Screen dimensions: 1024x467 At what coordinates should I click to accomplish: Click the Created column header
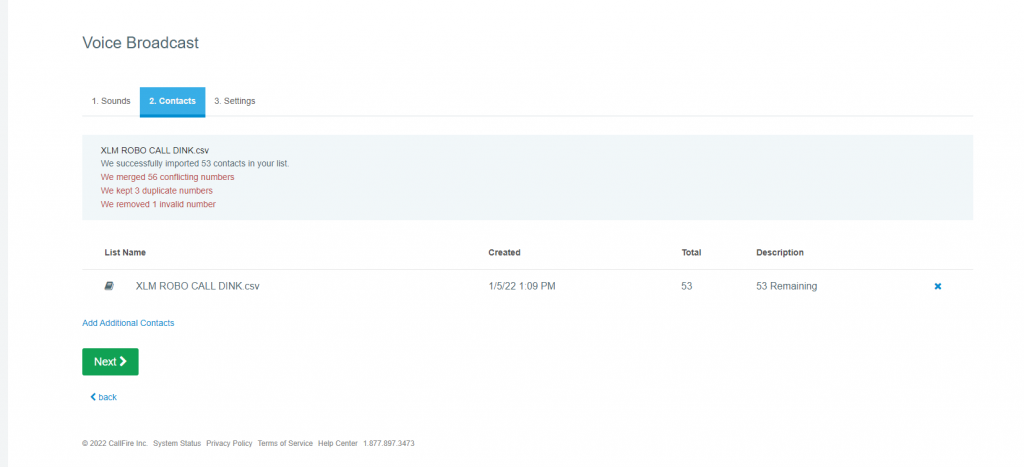(x=504, y=253)
